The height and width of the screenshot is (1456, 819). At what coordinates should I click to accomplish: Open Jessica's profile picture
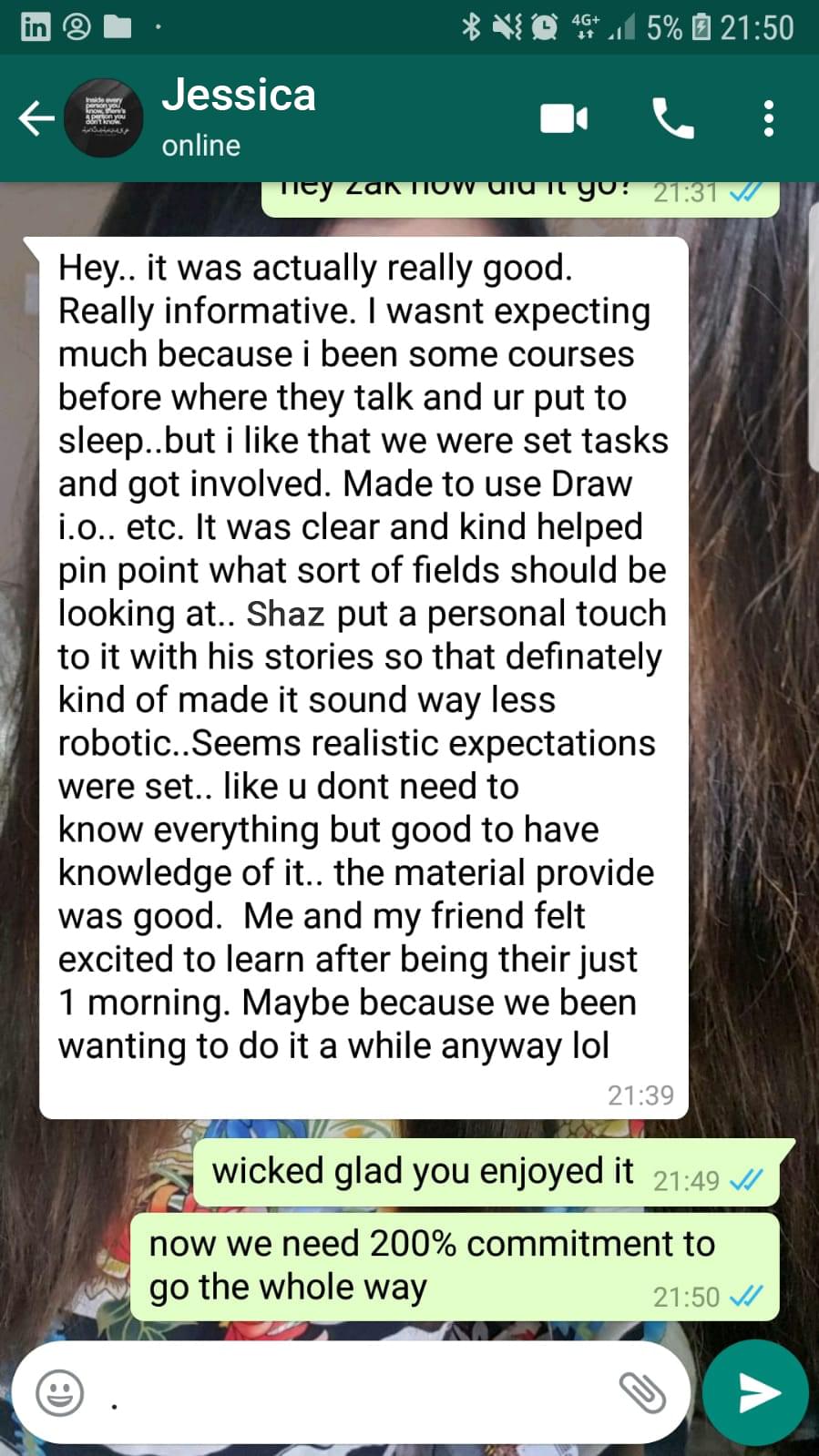tap(104, 118)
